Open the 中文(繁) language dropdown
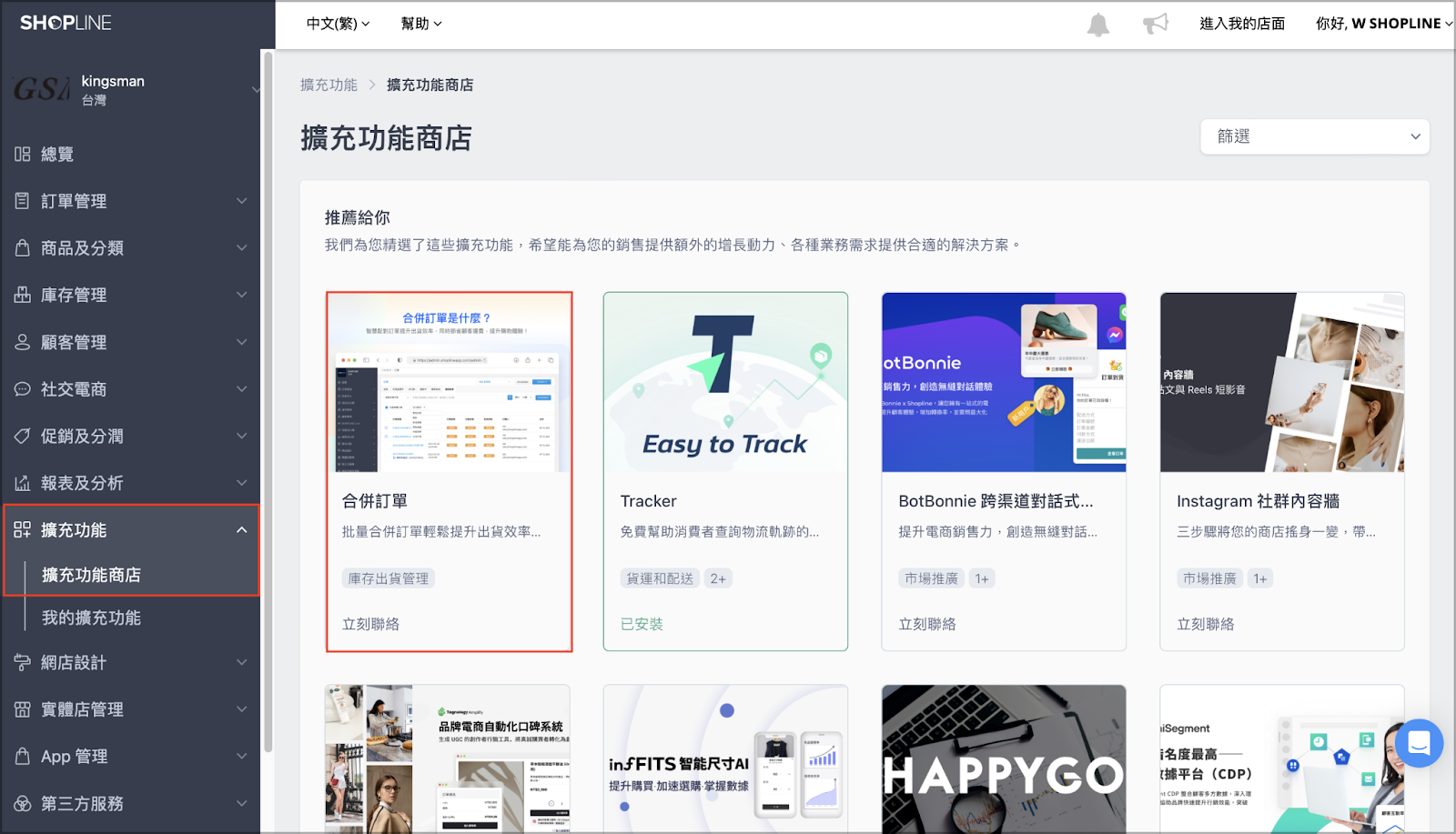 point(339,24)
